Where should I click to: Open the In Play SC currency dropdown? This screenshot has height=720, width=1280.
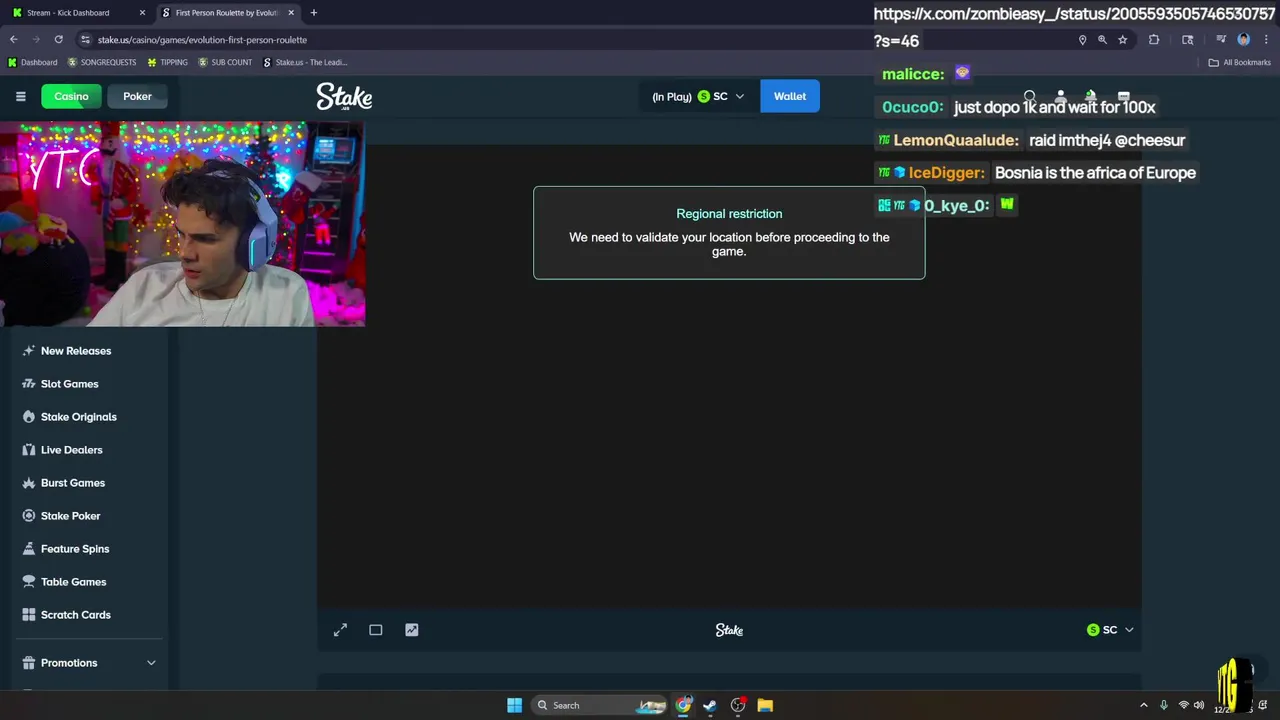click(698, 97)
